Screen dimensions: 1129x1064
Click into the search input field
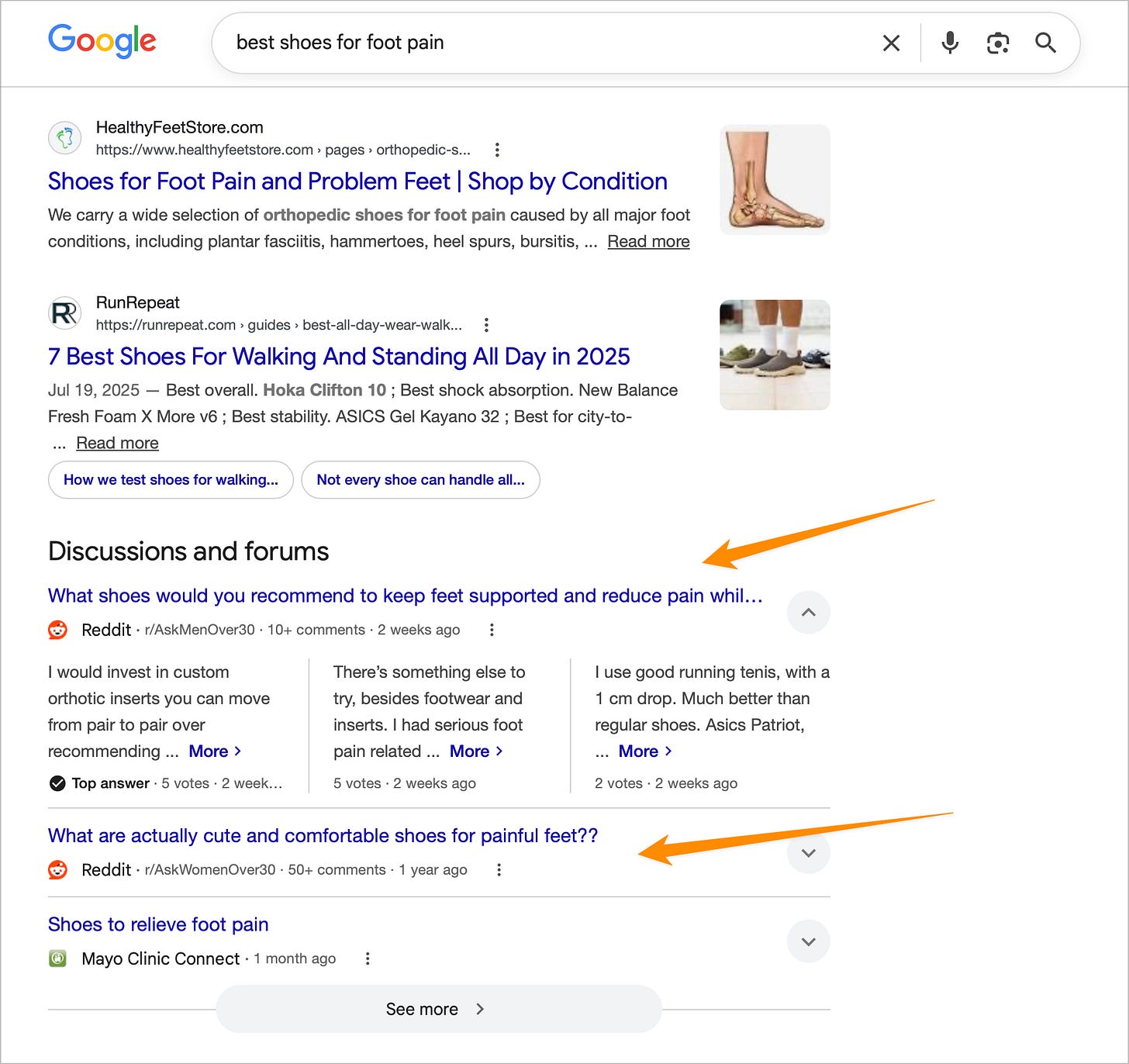[x=543, y=43]
